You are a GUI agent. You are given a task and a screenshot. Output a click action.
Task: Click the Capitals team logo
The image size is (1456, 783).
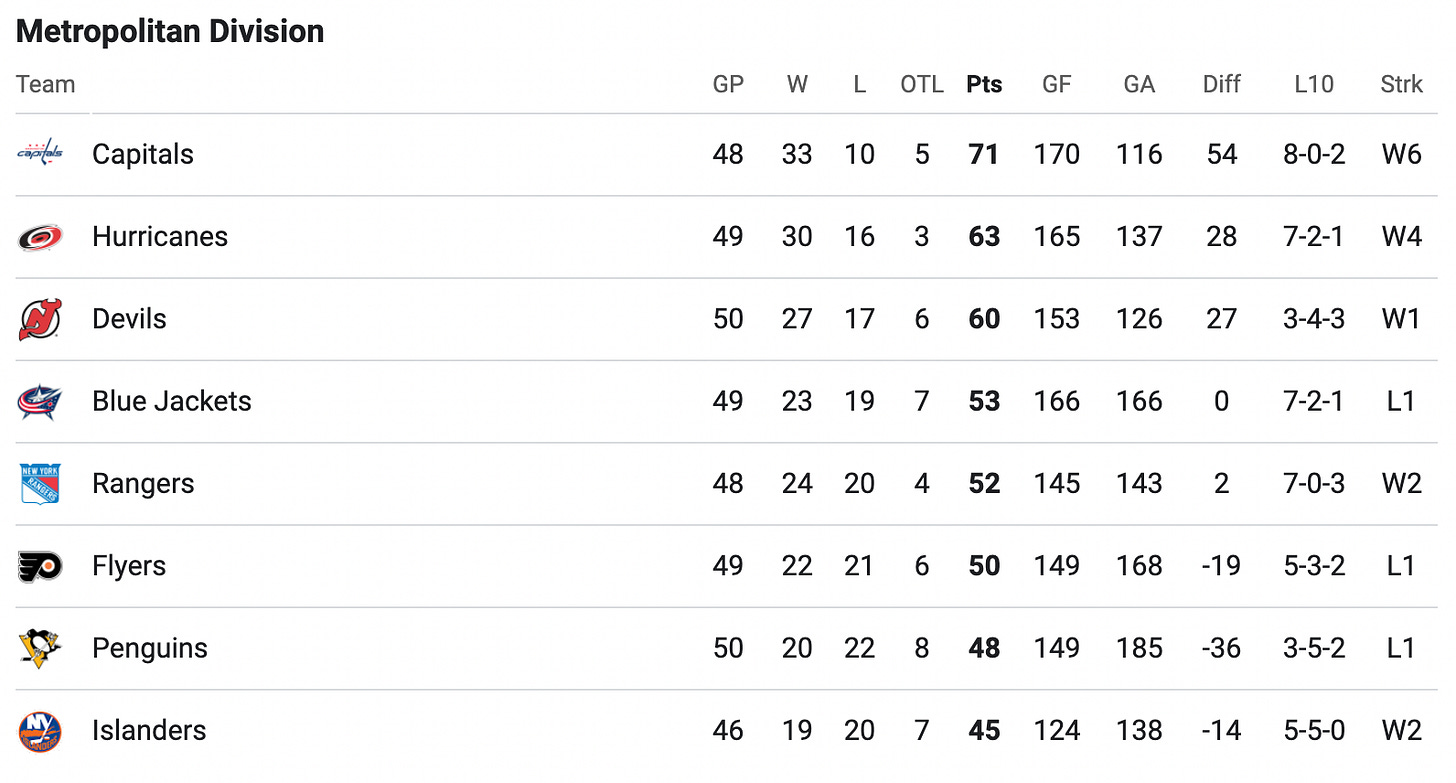click(40, 154)
